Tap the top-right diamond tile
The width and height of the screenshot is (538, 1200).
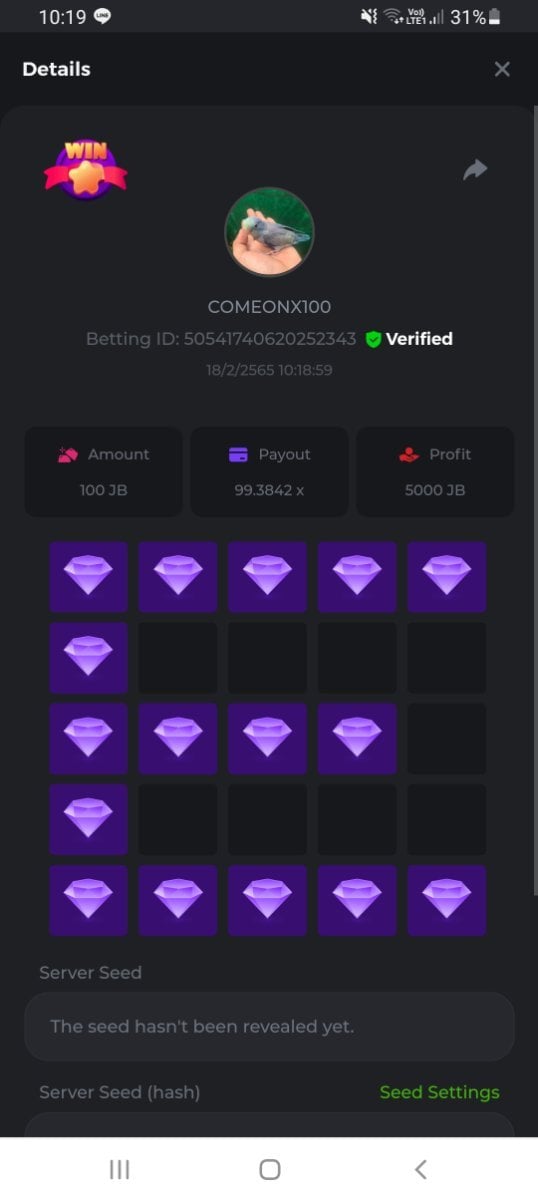click(x=447, y=577)
